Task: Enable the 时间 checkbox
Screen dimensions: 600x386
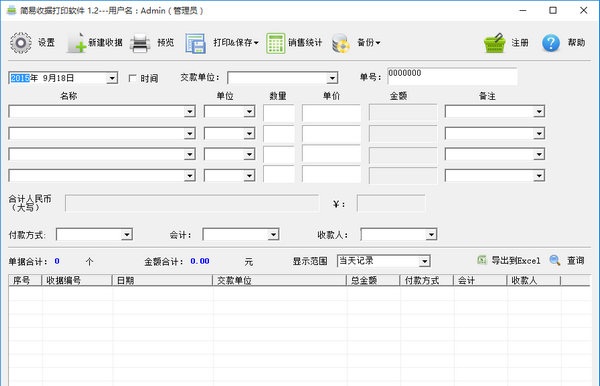Action: click(132, 78)
